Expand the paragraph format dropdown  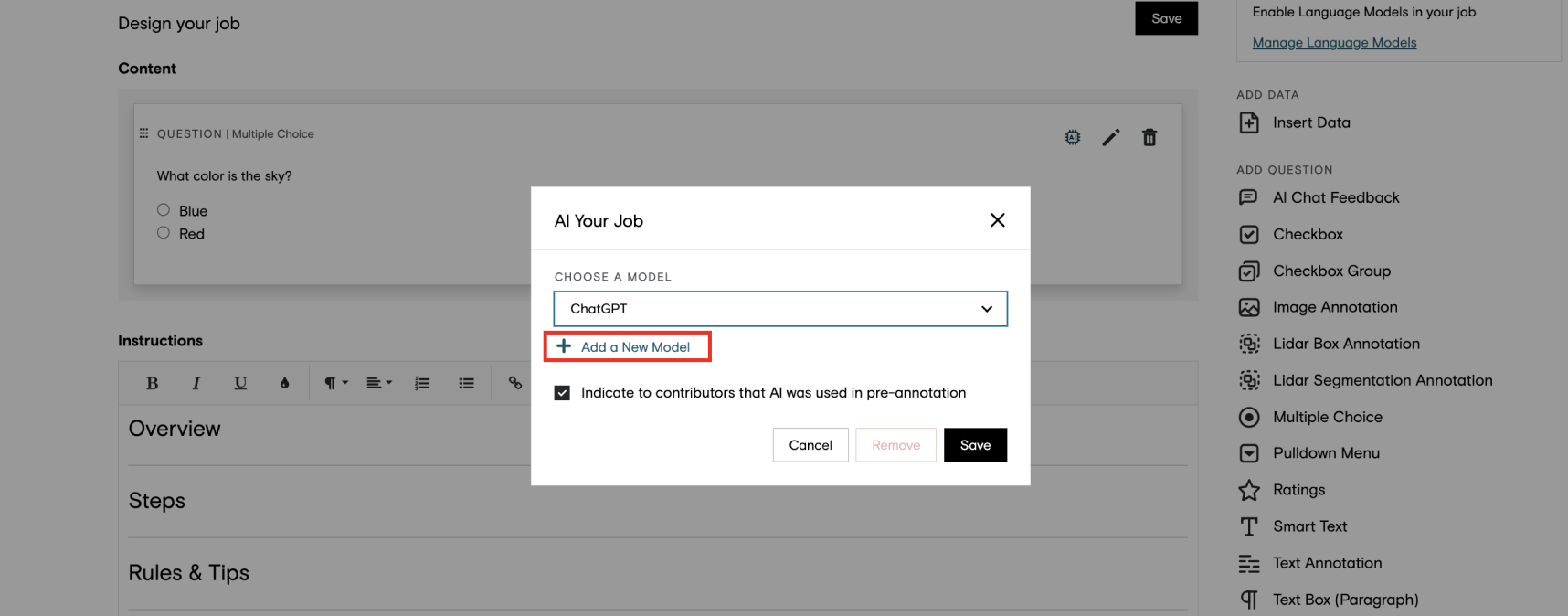(x=335, y=383)
